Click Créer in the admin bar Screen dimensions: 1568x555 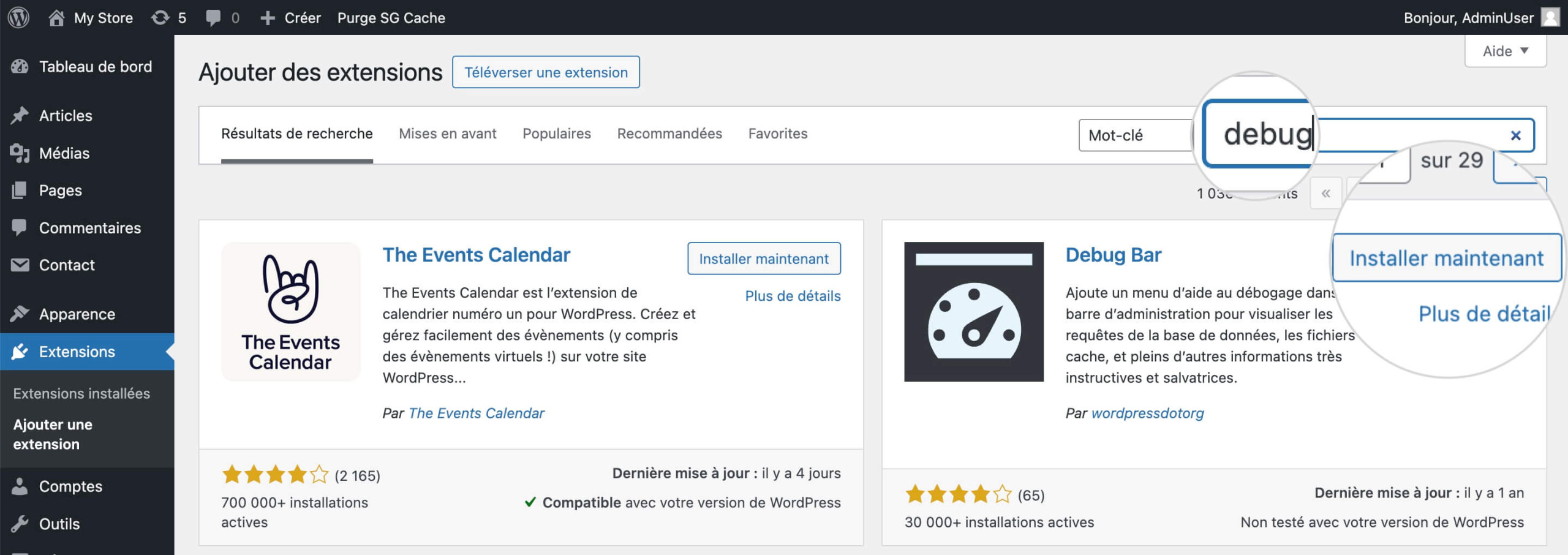(303, 18)
